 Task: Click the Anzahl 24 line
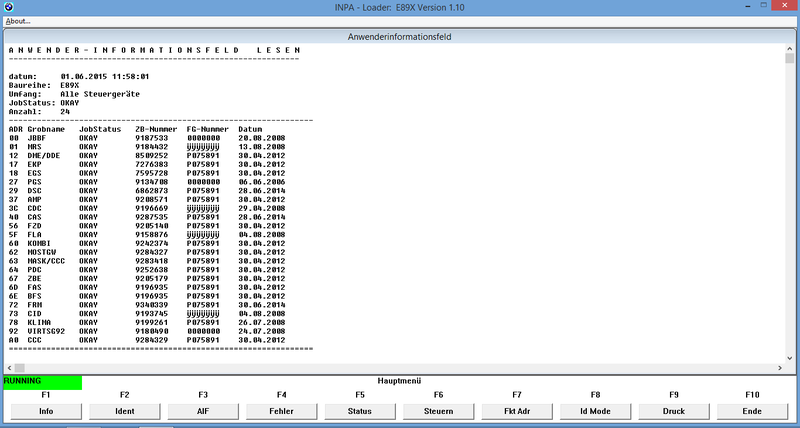(39, 112)
